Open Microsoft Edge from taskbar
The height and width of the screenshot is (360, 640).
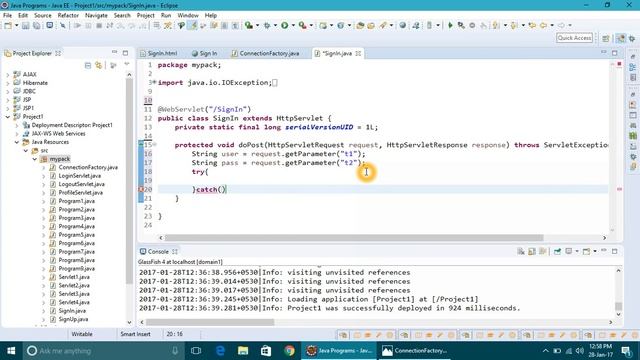220,351
